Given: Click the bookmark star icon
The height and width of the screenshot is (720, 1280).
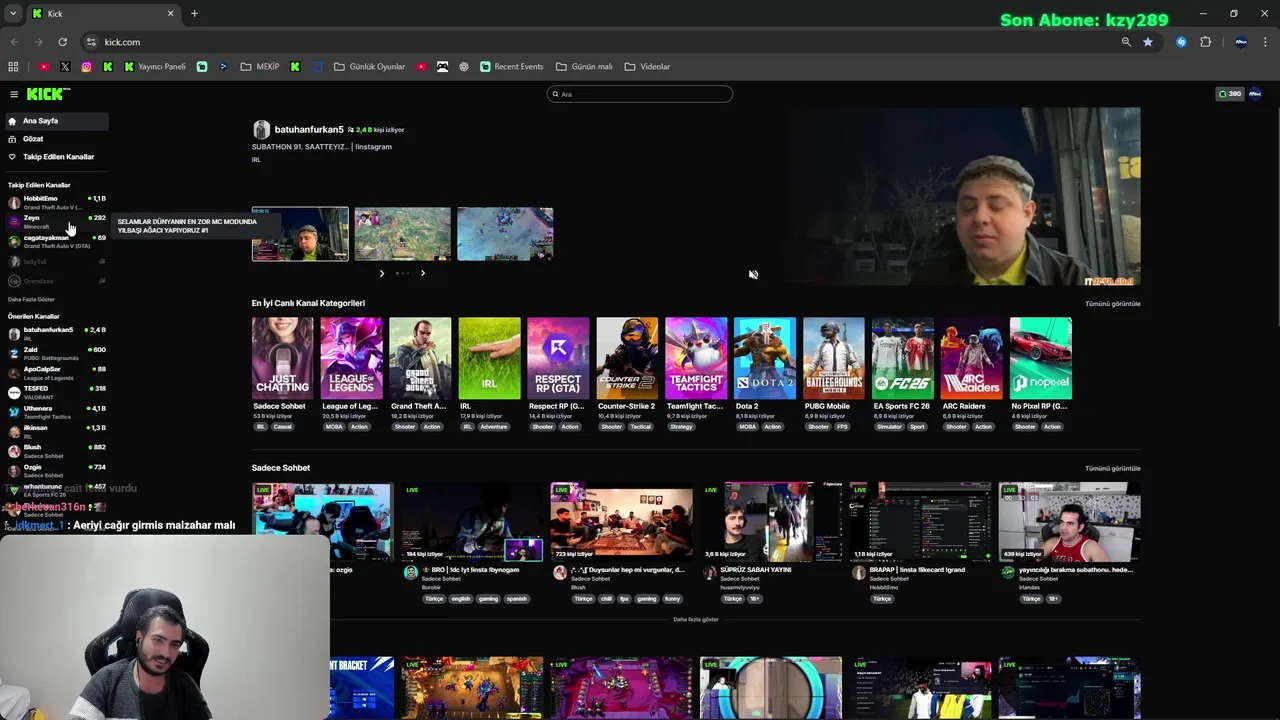Looking at the screenshot, I should (1148, 42).
